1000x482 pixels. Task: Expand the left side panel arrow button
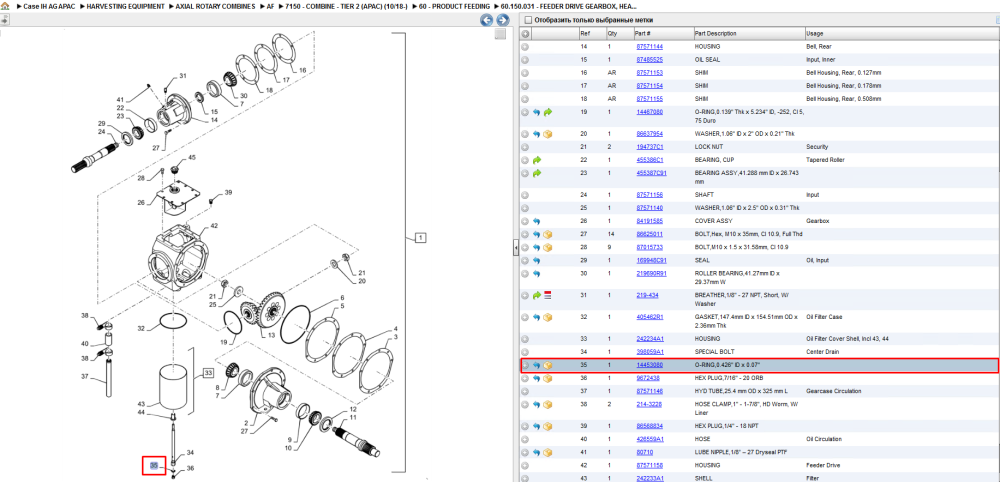coord(4,20)
